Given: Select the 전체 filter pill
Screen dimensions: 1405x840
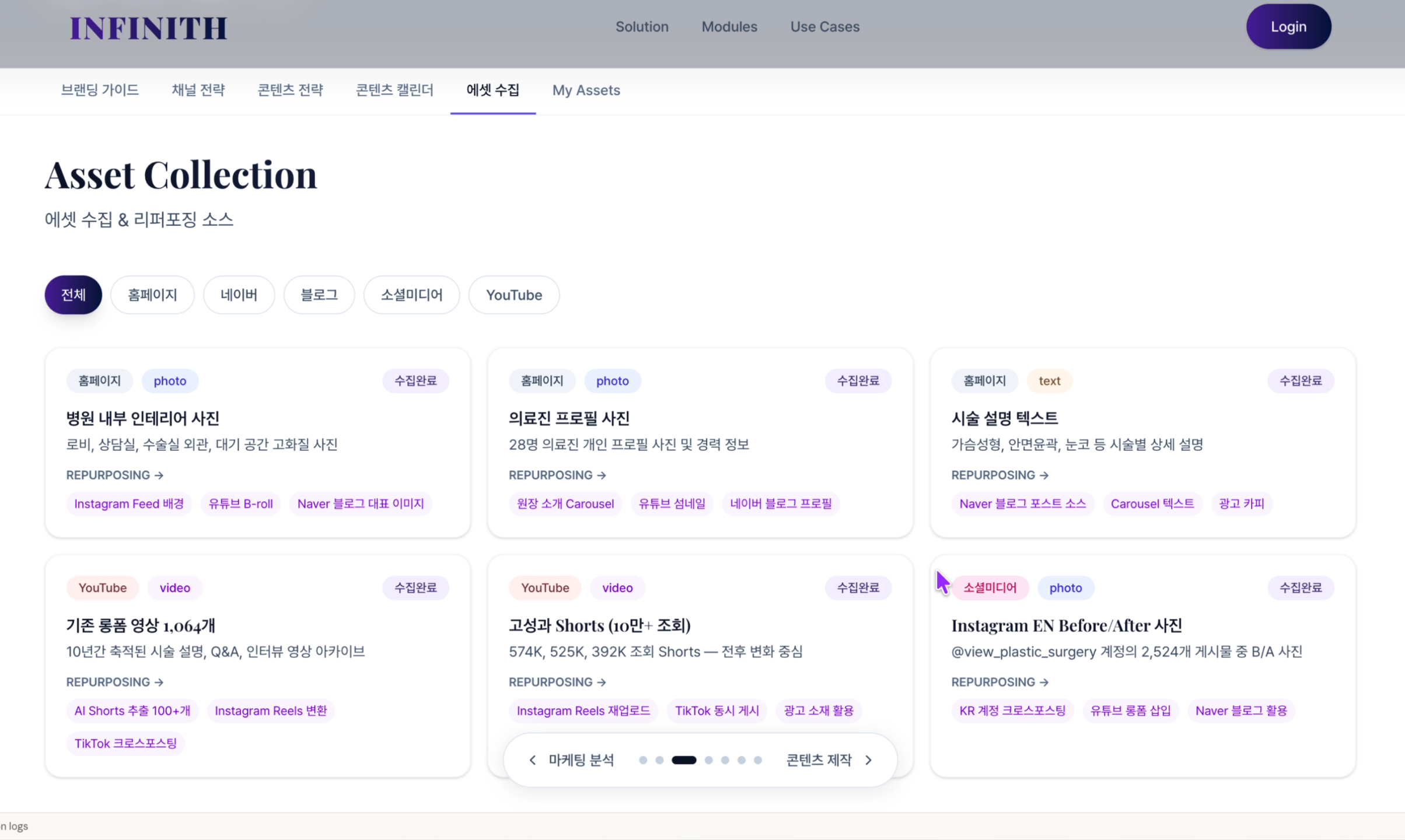Looking at the screenshot, I should pos(73,295).
